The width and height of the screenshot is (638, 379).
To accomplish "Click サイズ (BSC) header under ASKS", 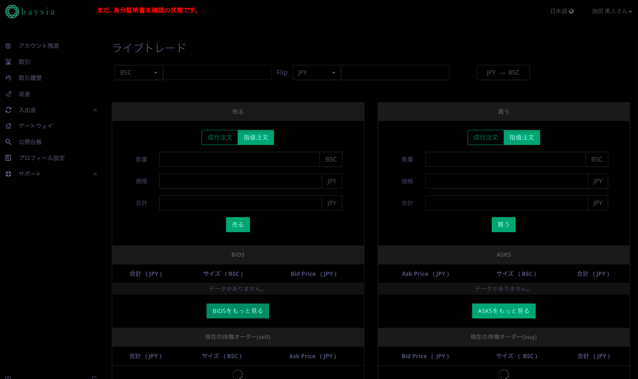I will tap(517, 274).
